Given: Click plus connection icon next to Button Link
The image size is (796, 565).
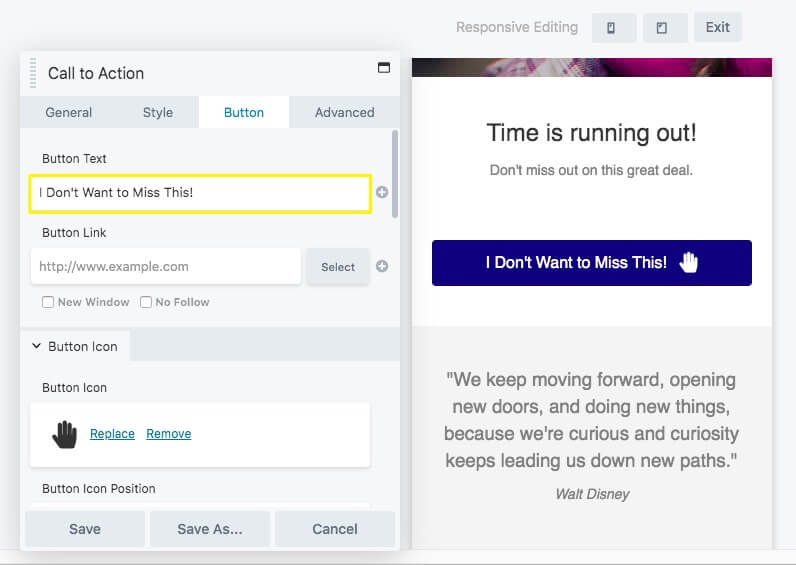Looking at the screenshot, I should pos(382,267).
